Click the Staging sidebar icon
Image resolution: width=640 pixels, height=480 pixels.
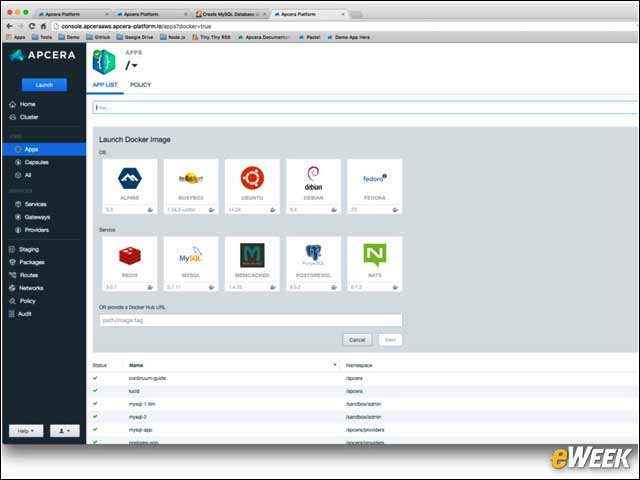(x=12, y=249)
